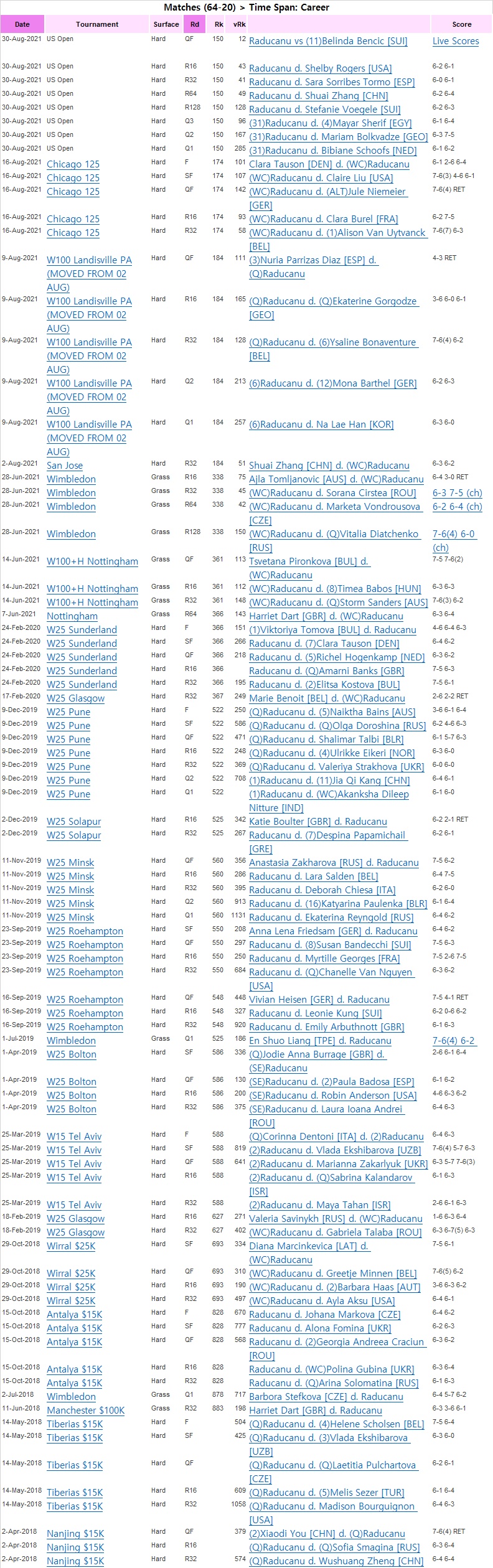The image size is (493, 1568).
Task: Click the Surface column header
Action: [166, 24]
